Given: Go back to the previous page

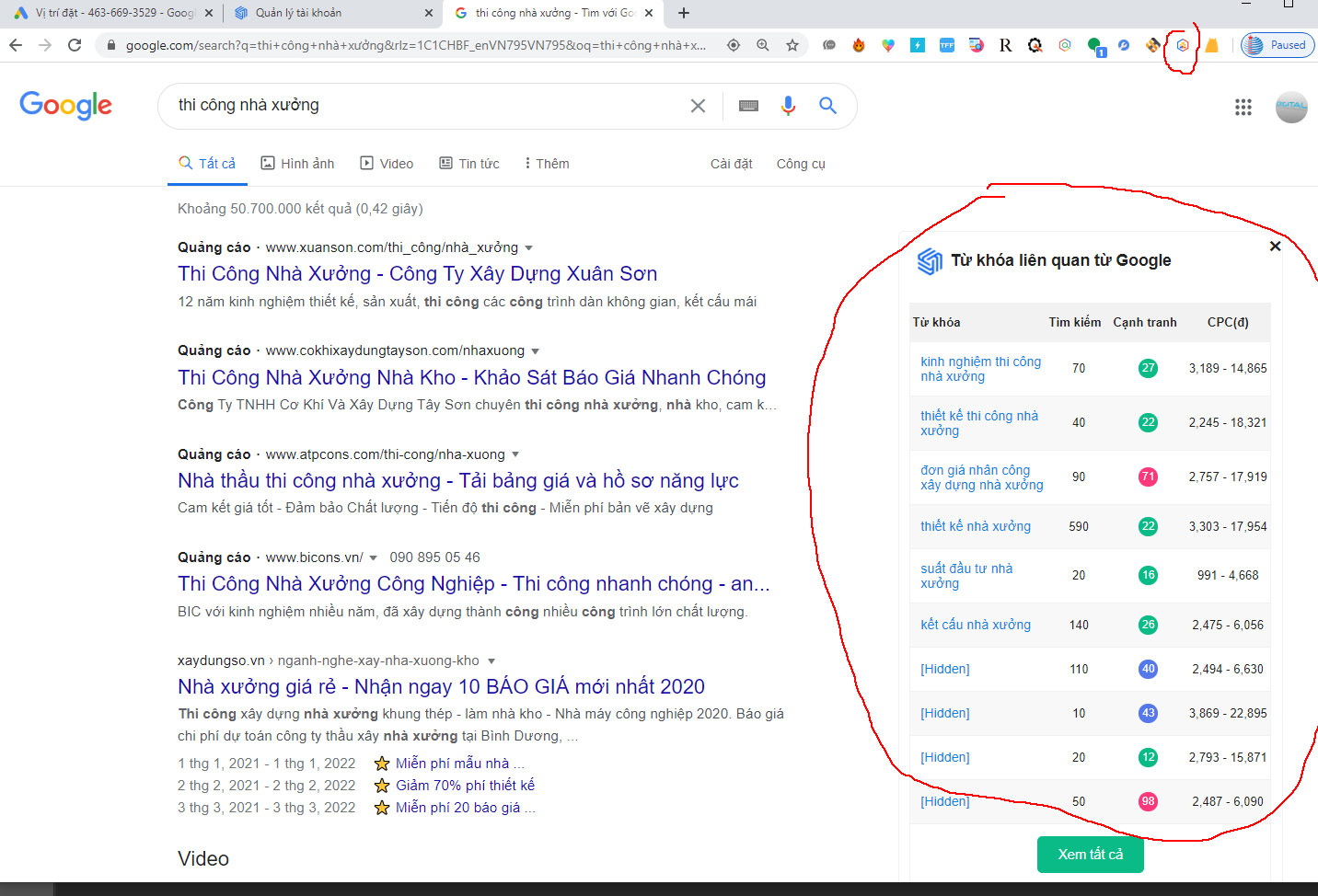Looking at the screenshot, I should (x=16, y=45).
